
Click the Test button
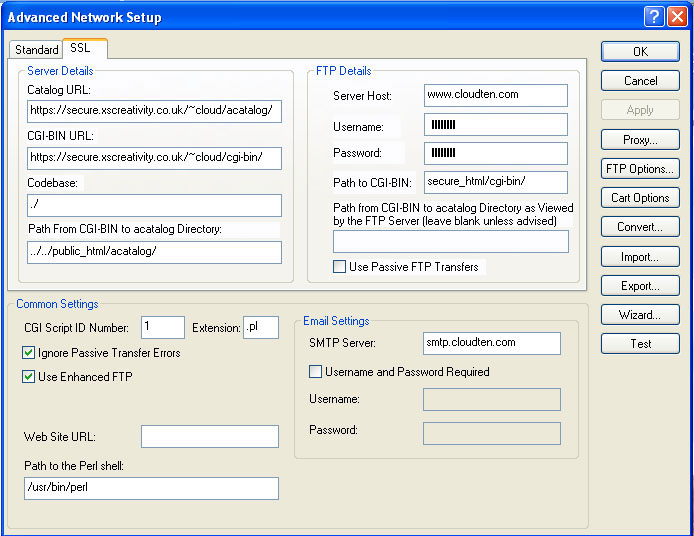click(x=640, y=344)
